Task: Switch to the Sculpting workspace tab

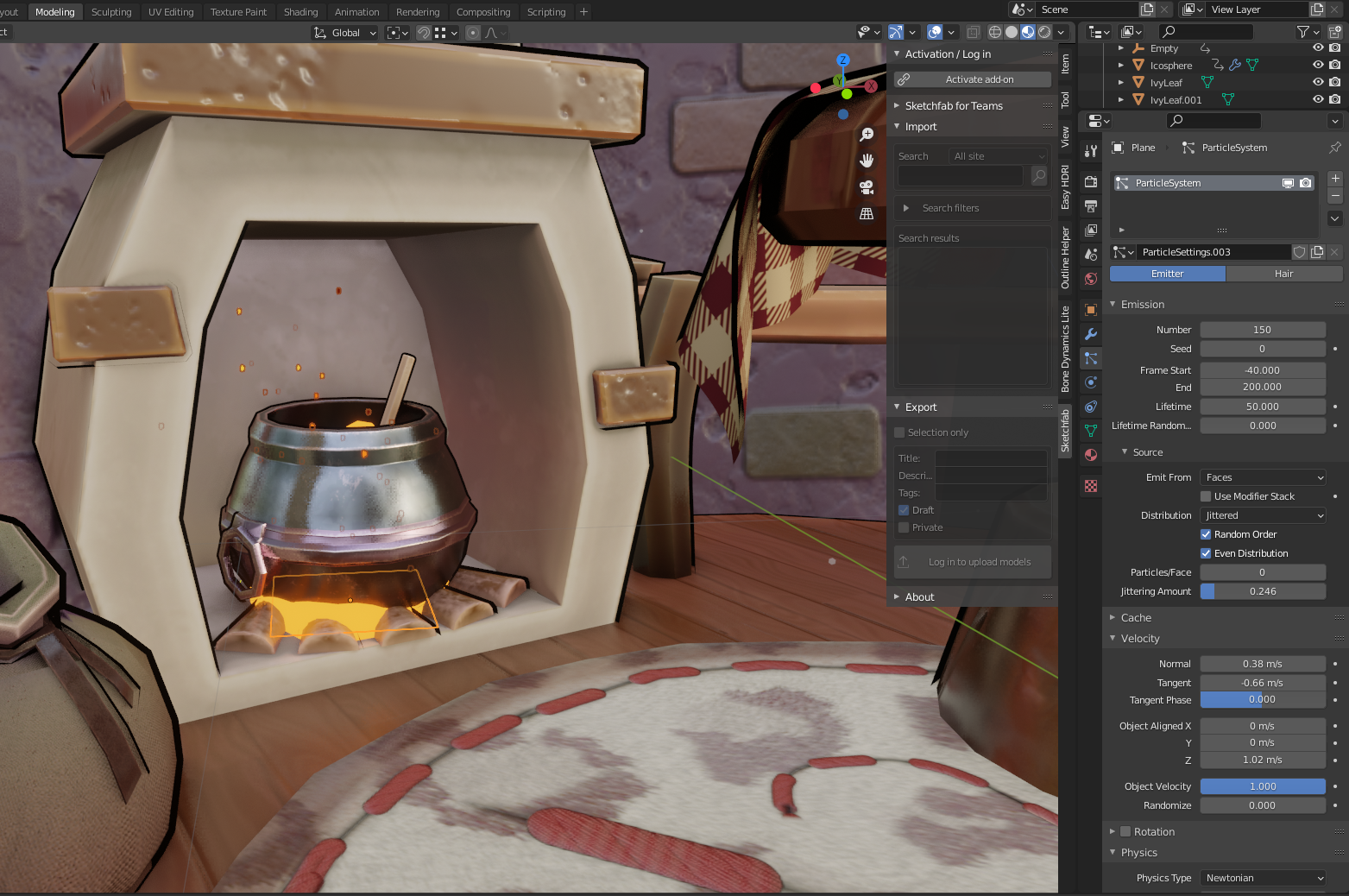Action: [x=111, y=12]
